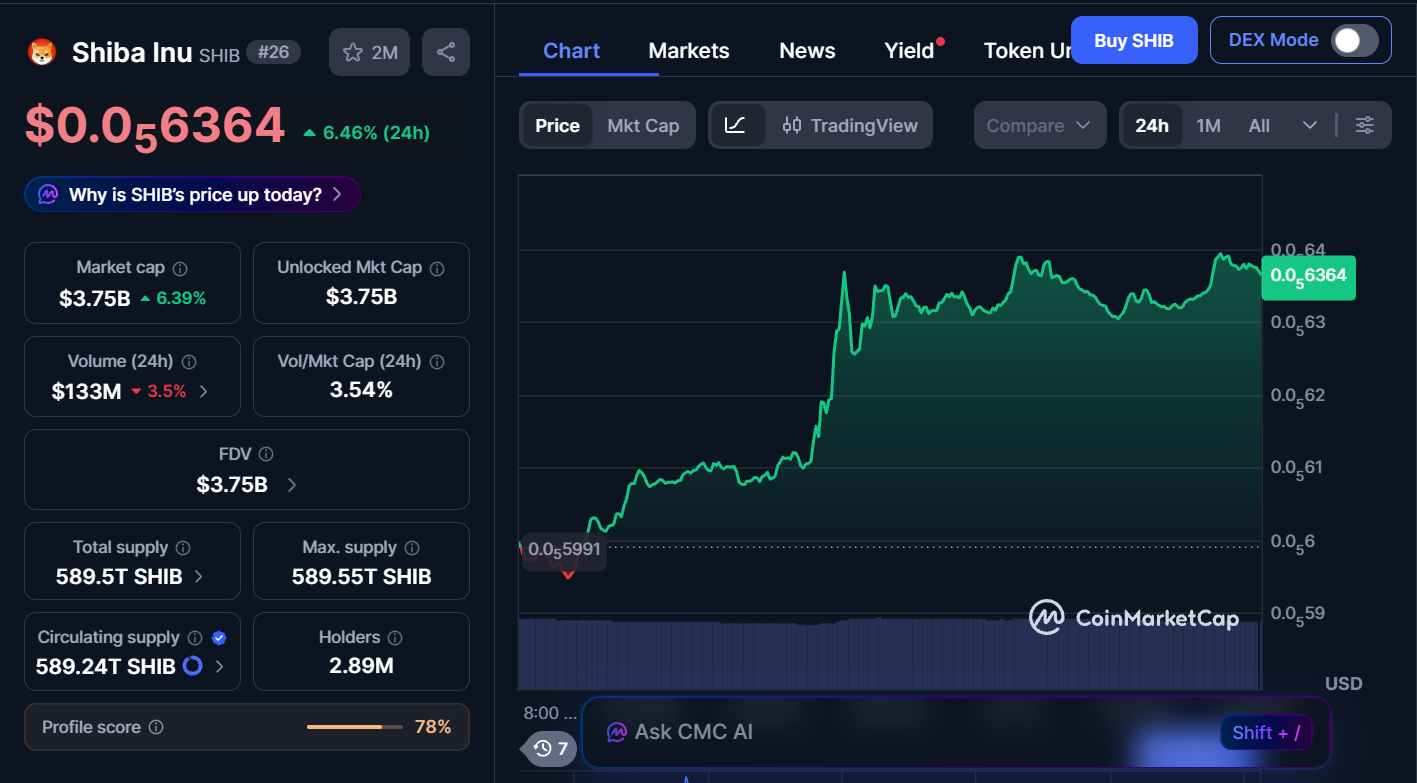Viewport: 1417px width, 783px height.
Task: Click the Market cap info icon
Action: [180, 268]
